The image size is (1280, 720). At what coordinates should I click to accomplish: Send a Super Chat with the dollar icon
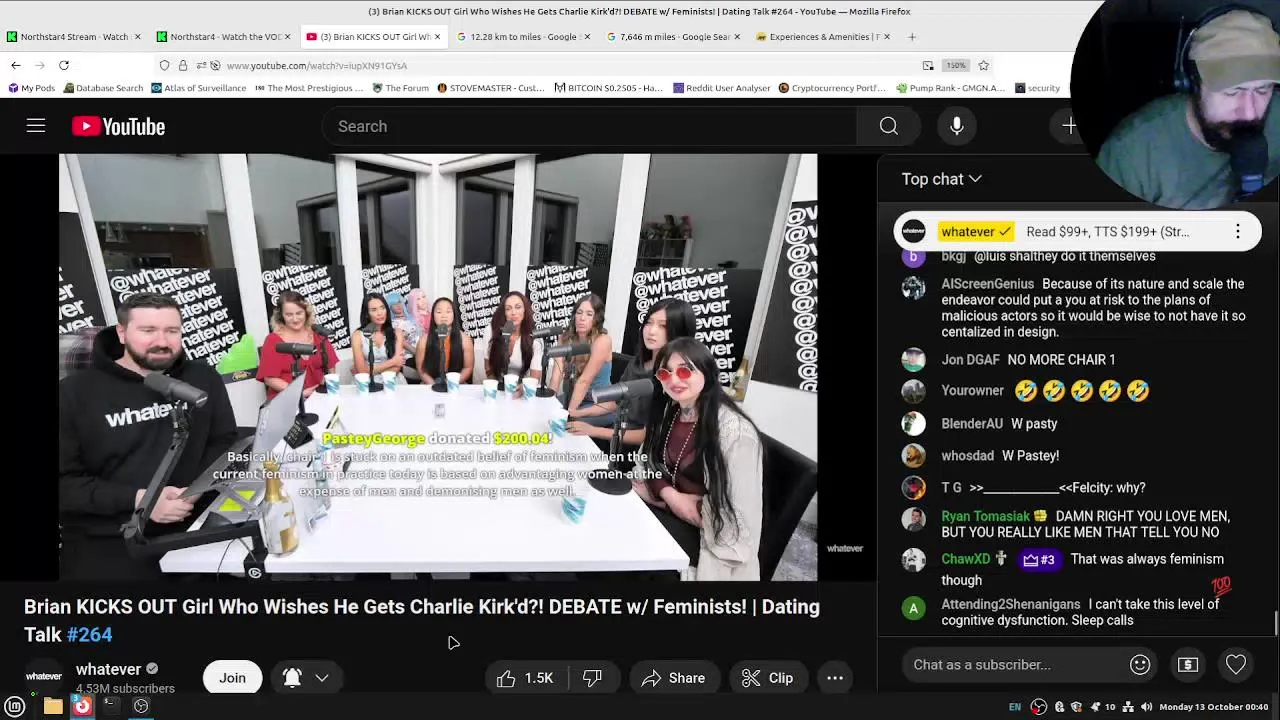pyautogui.click(x=1188, y=665)
